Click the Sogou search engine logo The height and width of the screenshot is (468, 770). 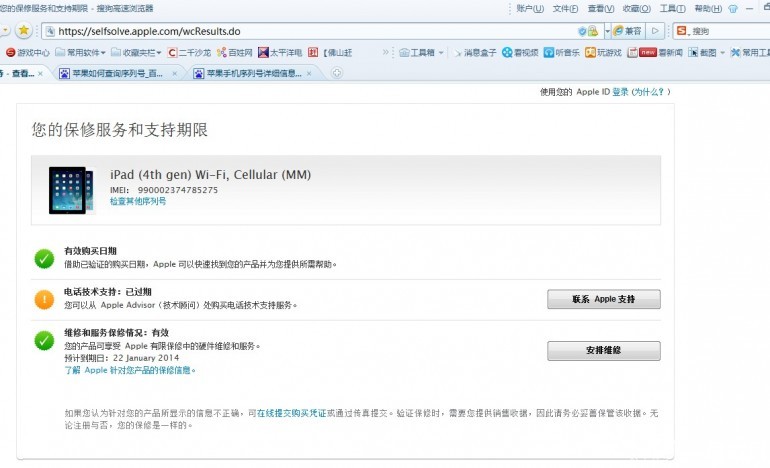[682, 31]
